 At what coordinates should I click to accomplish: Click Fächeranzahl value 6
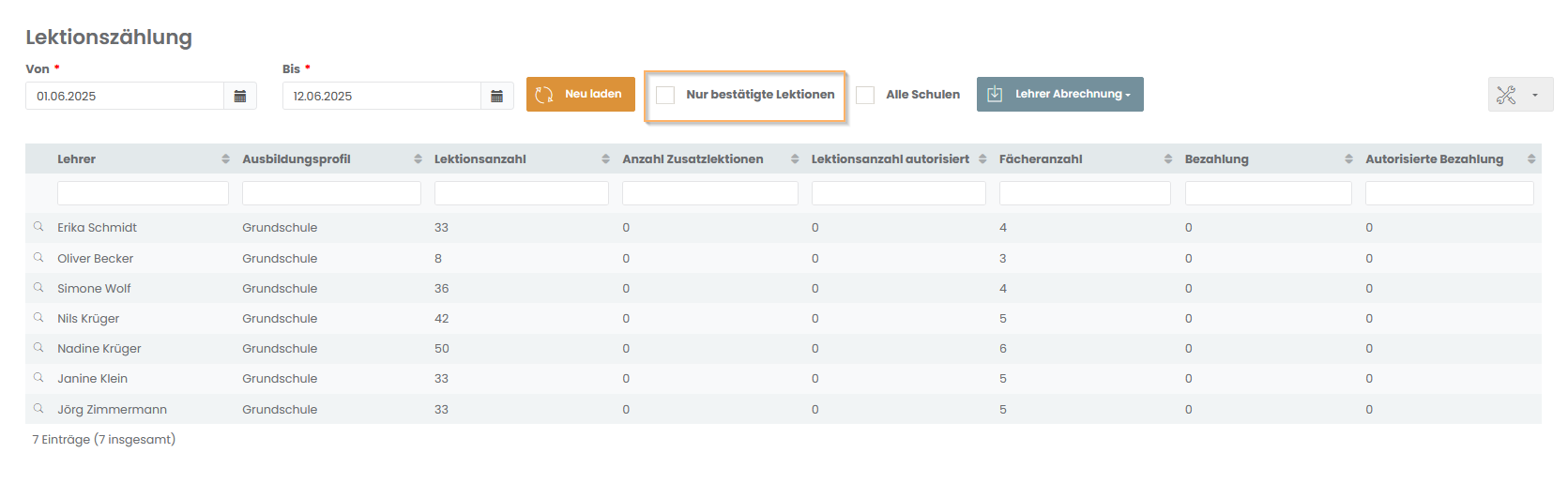[x=1003, y=349]
